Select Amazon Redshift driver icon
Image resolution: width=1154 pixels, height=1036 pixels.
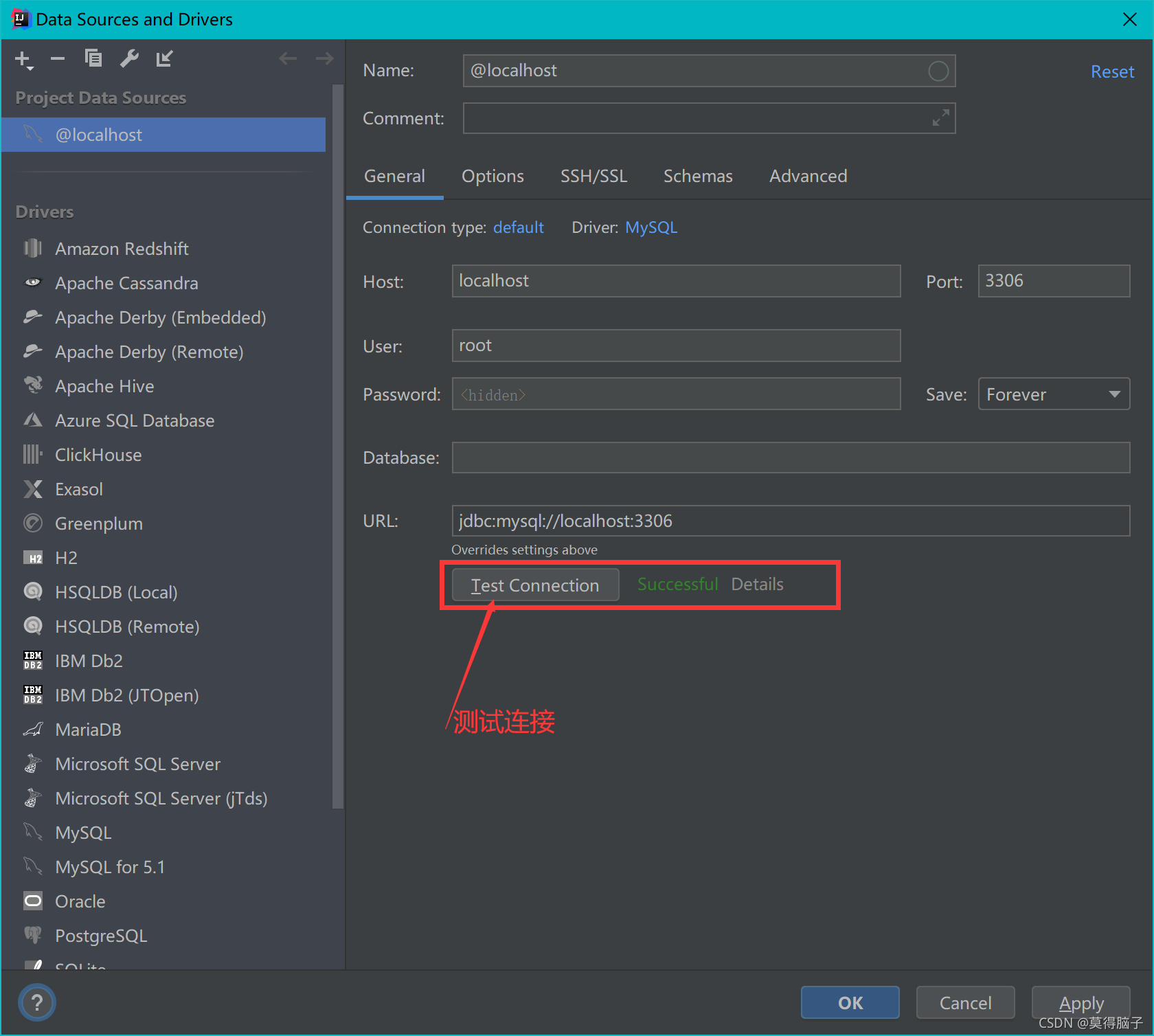(x=33, y=248)
